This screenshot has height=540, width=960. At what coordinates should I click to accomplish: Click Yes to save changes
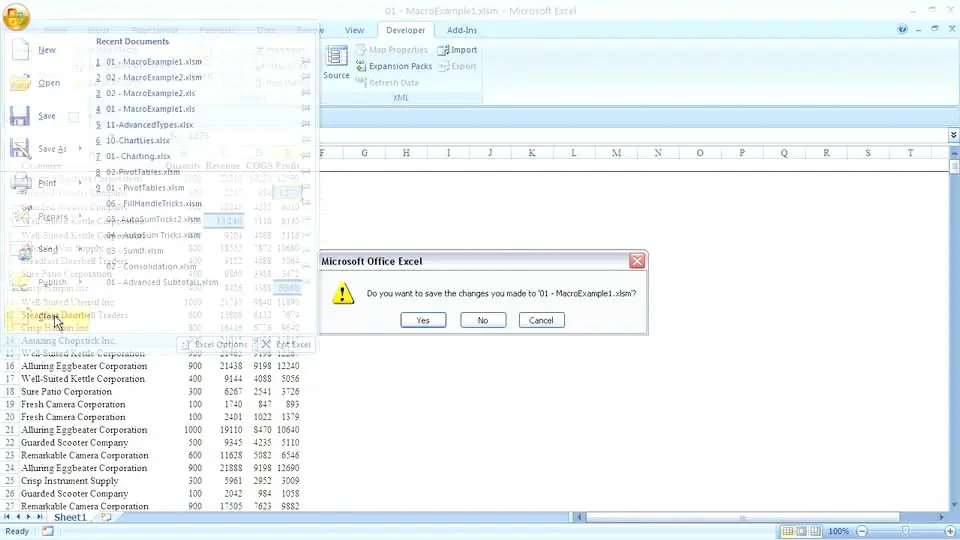click(x=423, y=320)
